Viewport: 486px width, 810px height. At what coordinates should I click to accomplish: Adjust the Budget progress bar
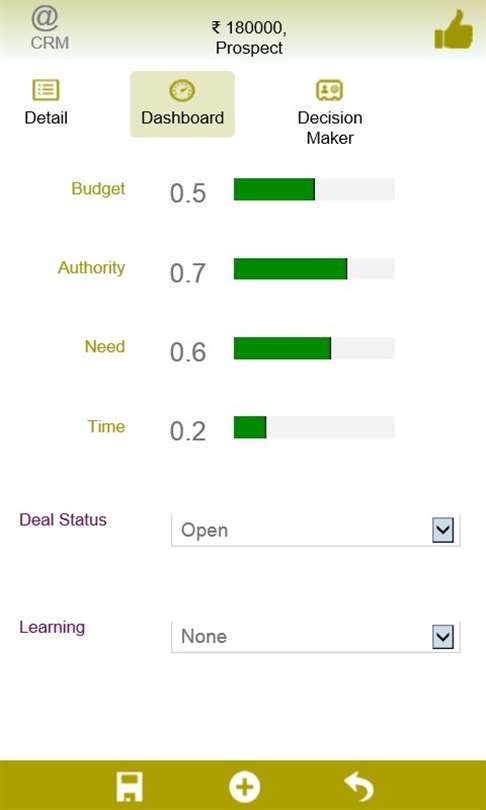point(314,189)
